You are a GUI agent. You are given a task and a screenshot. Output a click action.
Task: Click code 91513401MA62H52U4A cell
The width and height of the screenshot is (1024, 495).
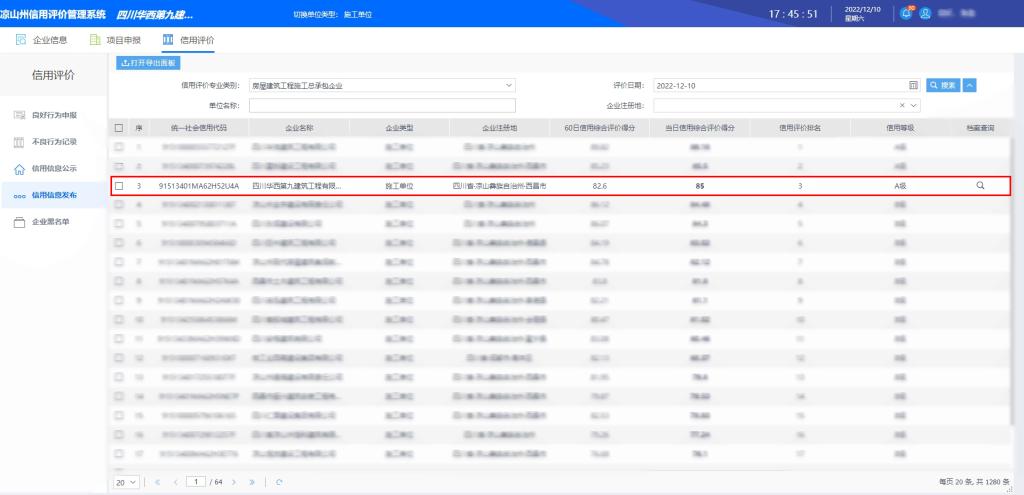pos(199,186)
